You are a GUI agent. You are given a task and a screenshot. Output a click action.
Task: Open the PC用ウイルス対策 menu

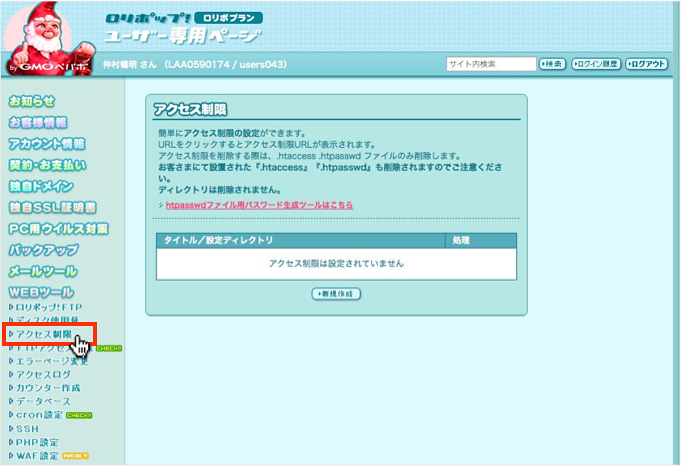tap(58, 229)
